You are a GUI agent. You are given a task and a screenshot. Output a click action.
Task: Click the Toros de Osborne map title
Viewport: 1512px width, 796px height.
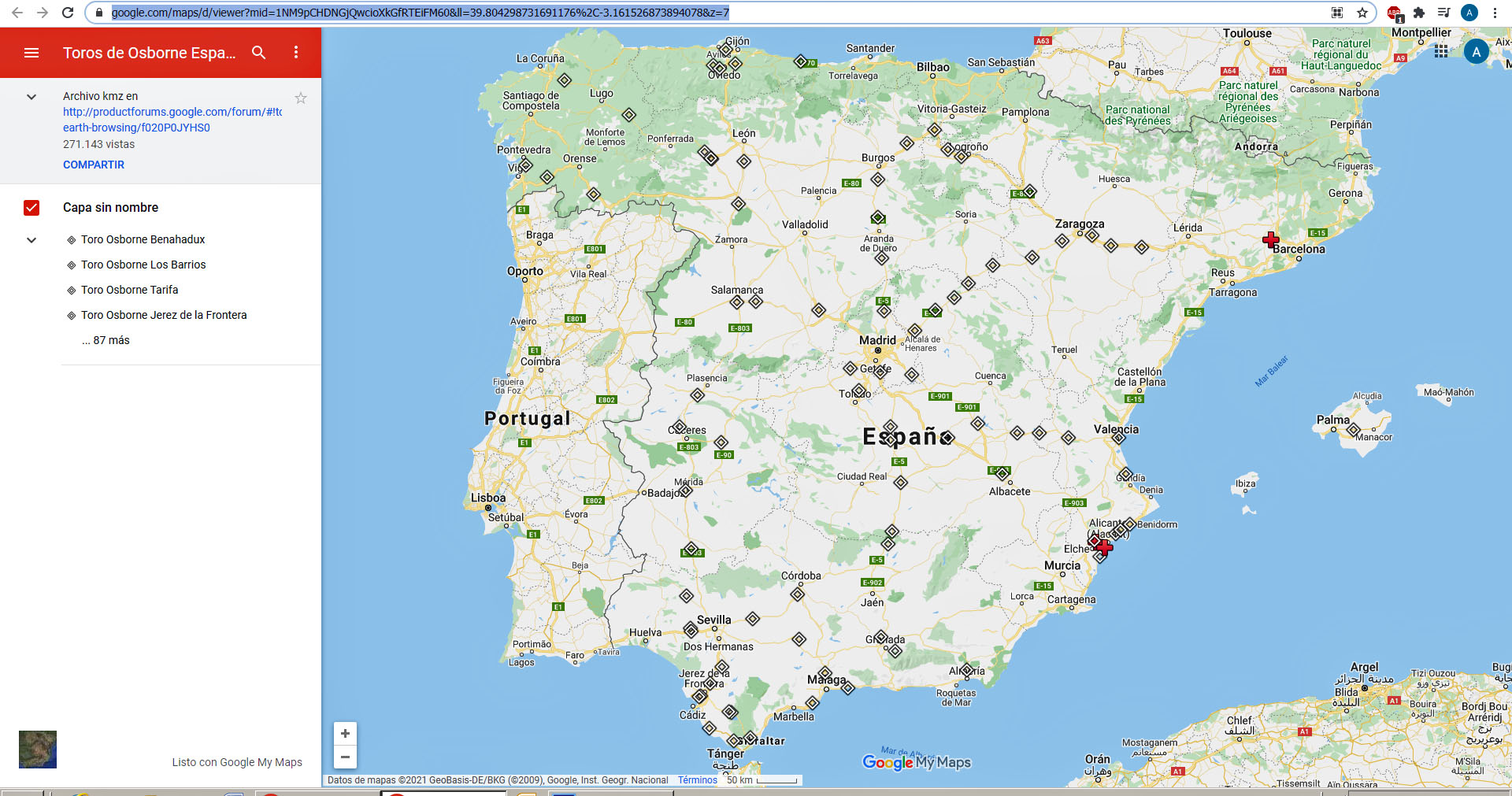pyautogui.click(x=149, y=53)
